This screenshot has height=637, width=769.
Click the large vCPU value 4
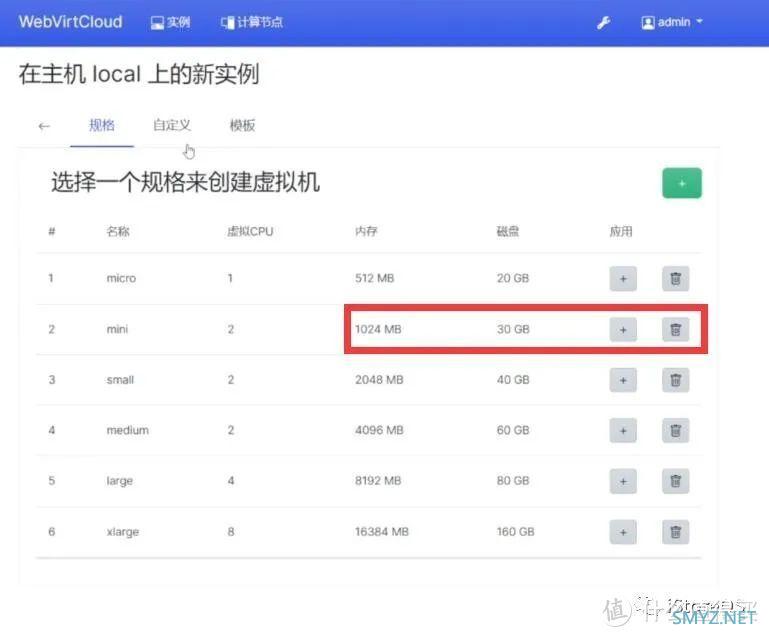pyautogui.click(x=231, y=481)
